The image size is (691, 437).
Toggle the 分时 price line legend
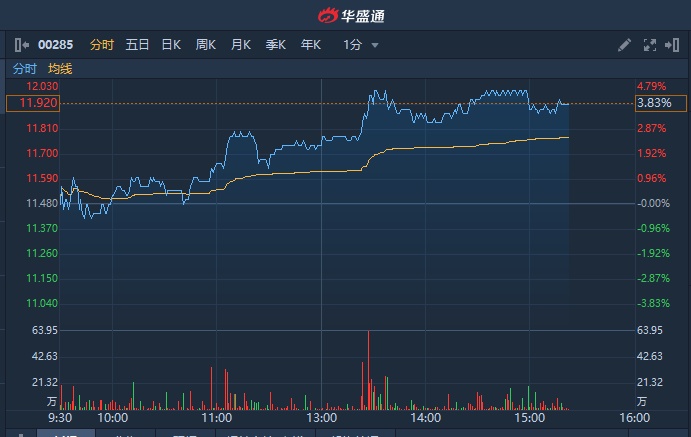[x=25, y=69]
